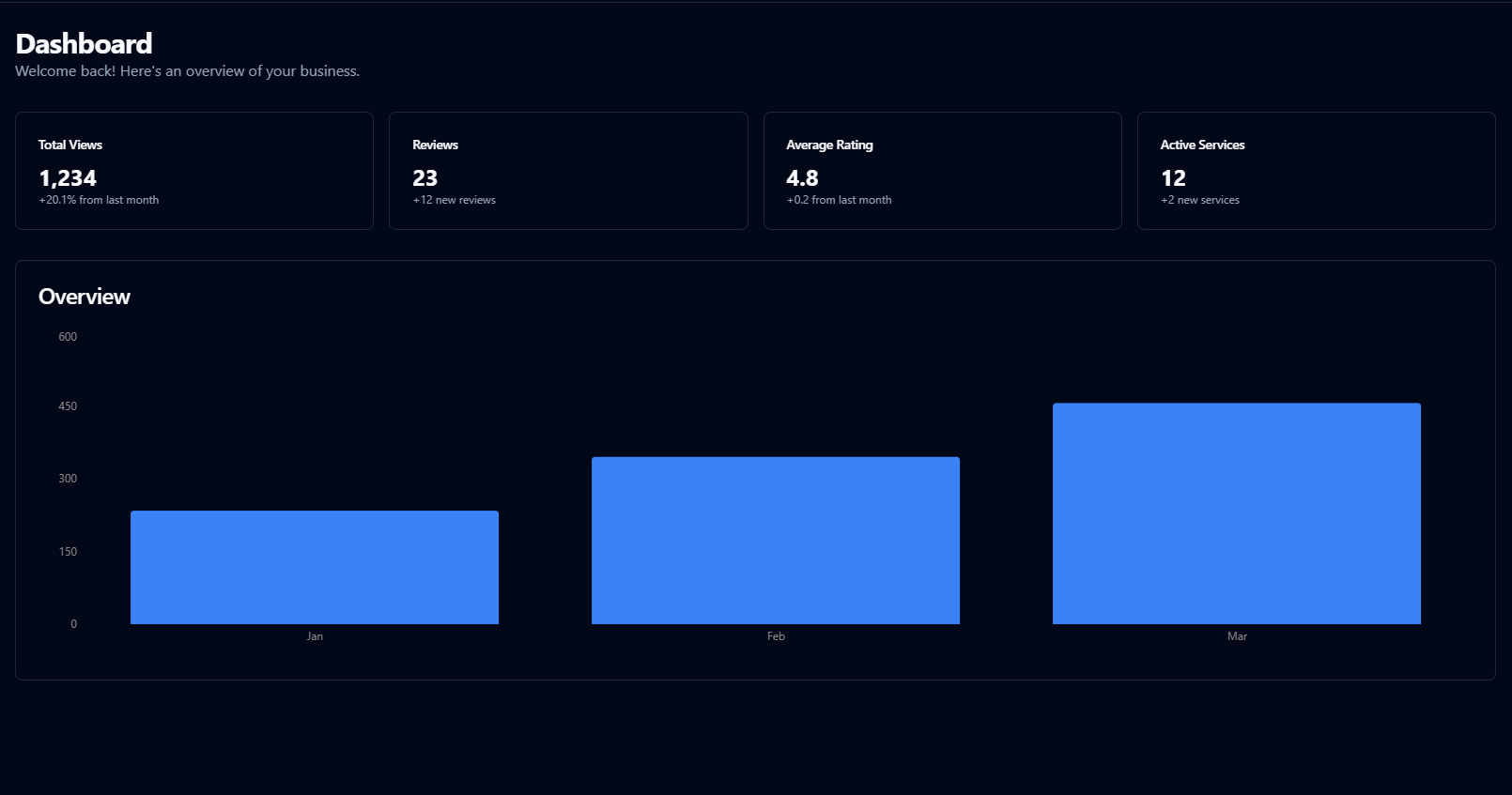The image size is (1512, 795).
Task: Click the Dashboard heading
Action: (84, 44)
